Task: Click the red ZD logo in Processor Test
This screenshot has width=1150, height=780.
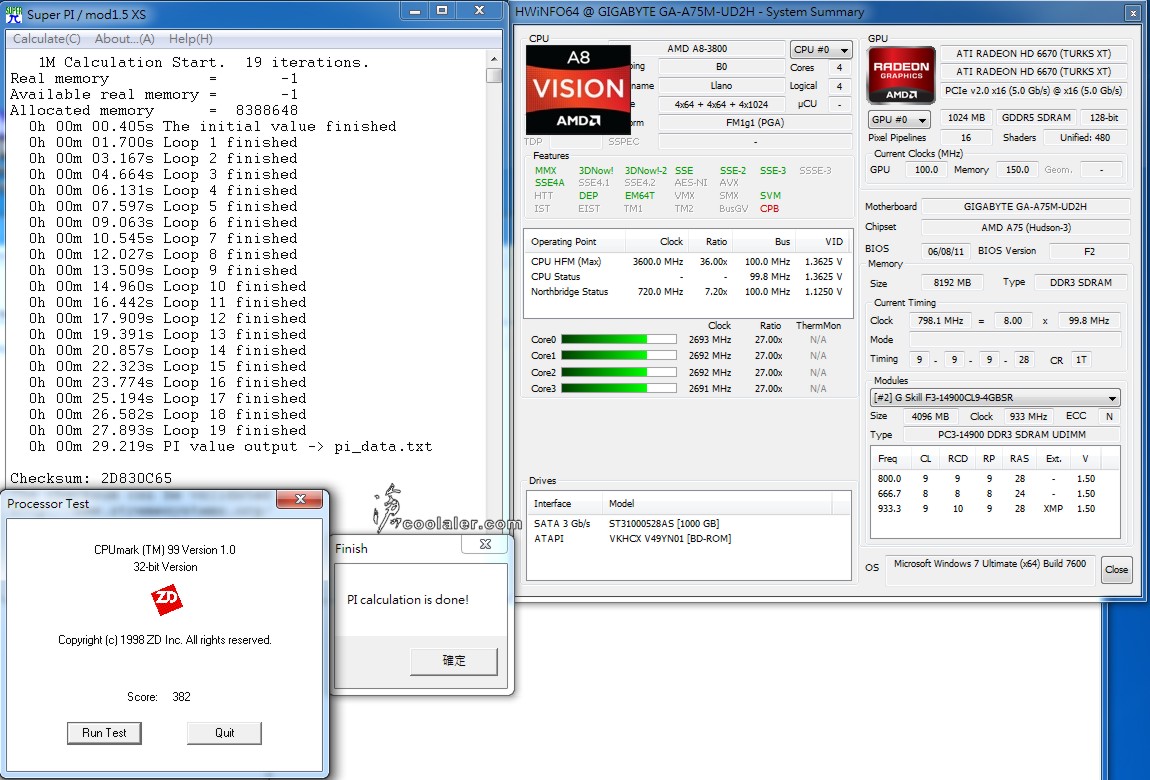Action: point(166,600)
